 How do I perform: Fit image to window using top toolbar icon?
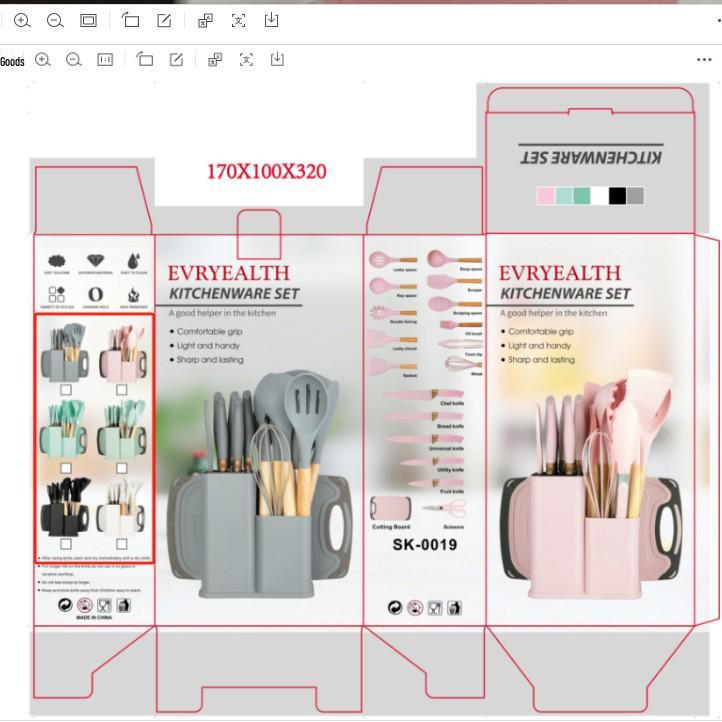(89, 20)
